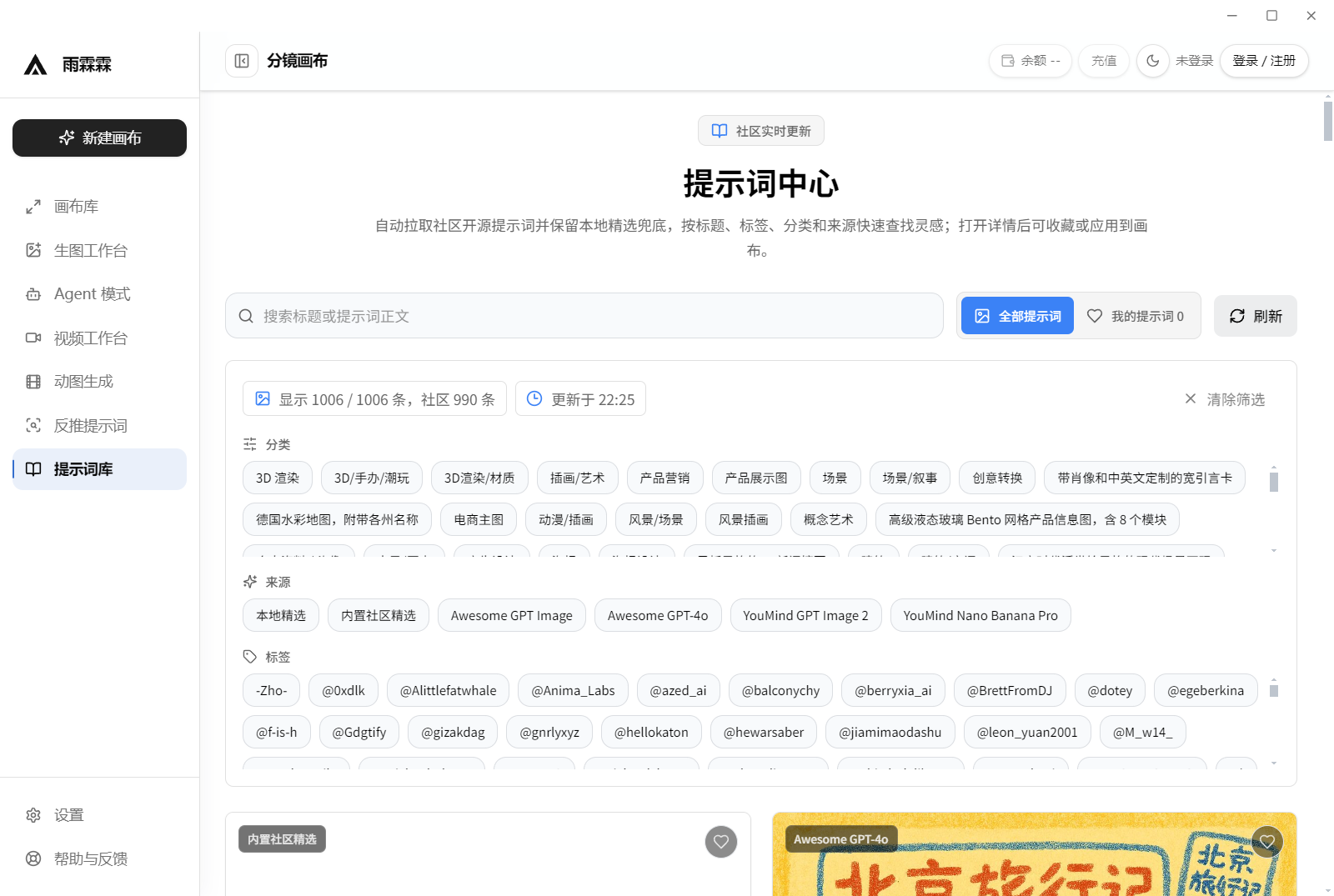Viewport: 1334px width, 896px height.
Task: Filter by source 本地精选
Action: [x=281, y=615]
